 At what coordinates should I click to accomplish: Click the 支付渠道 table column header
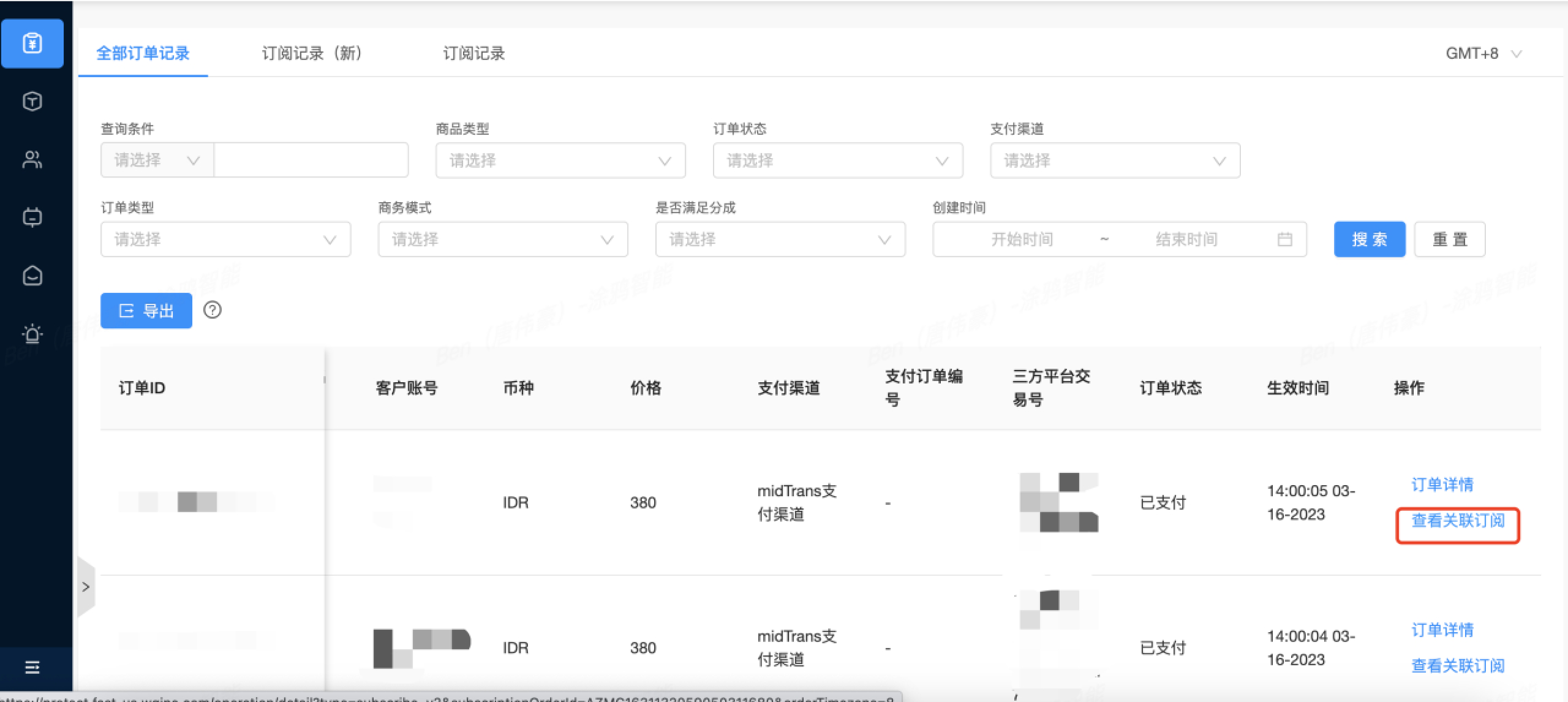coord(788,388)
